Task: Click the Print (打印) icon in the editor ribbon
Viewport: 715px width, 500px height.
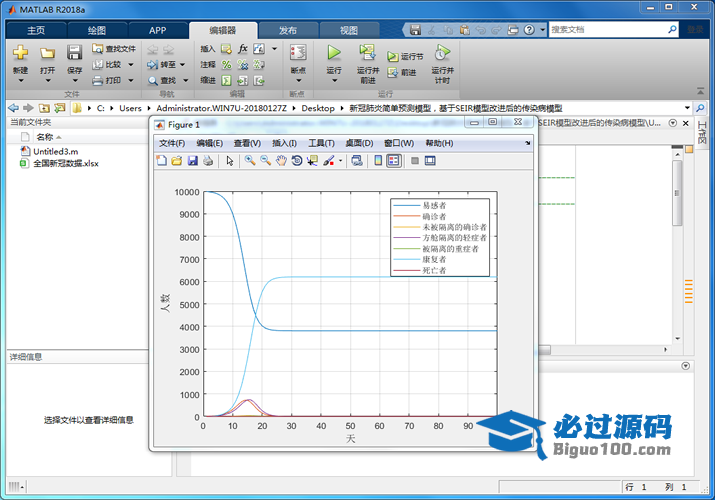Action: (97, 80)
